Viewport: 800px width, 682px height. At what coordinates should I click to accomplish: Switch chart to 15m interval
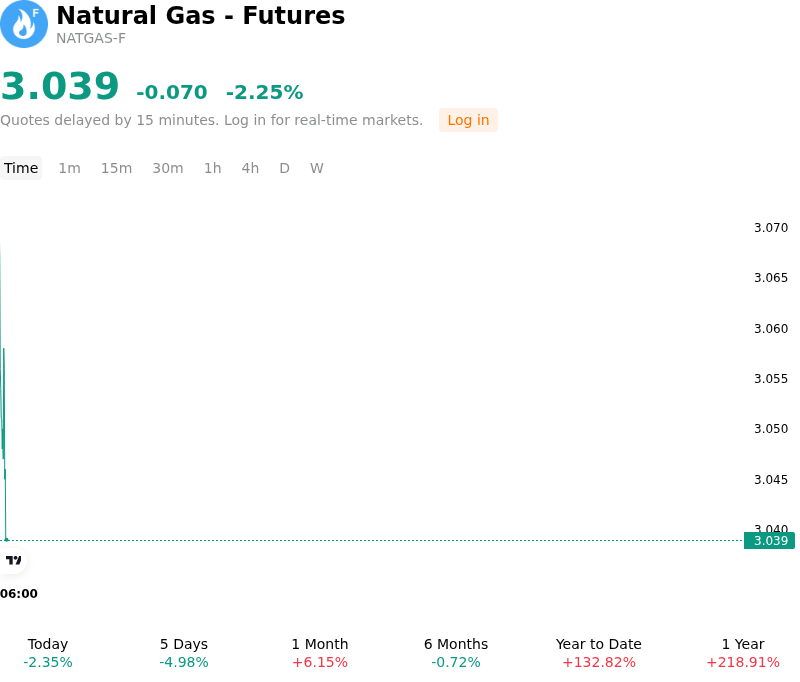tap(116, 168)
